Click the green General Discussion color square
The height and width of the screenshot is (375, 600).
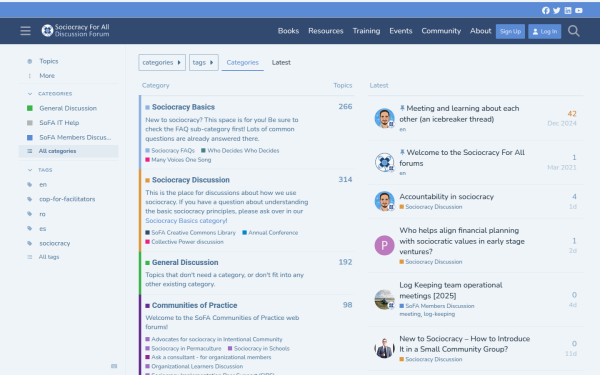(x=30, y=108)
